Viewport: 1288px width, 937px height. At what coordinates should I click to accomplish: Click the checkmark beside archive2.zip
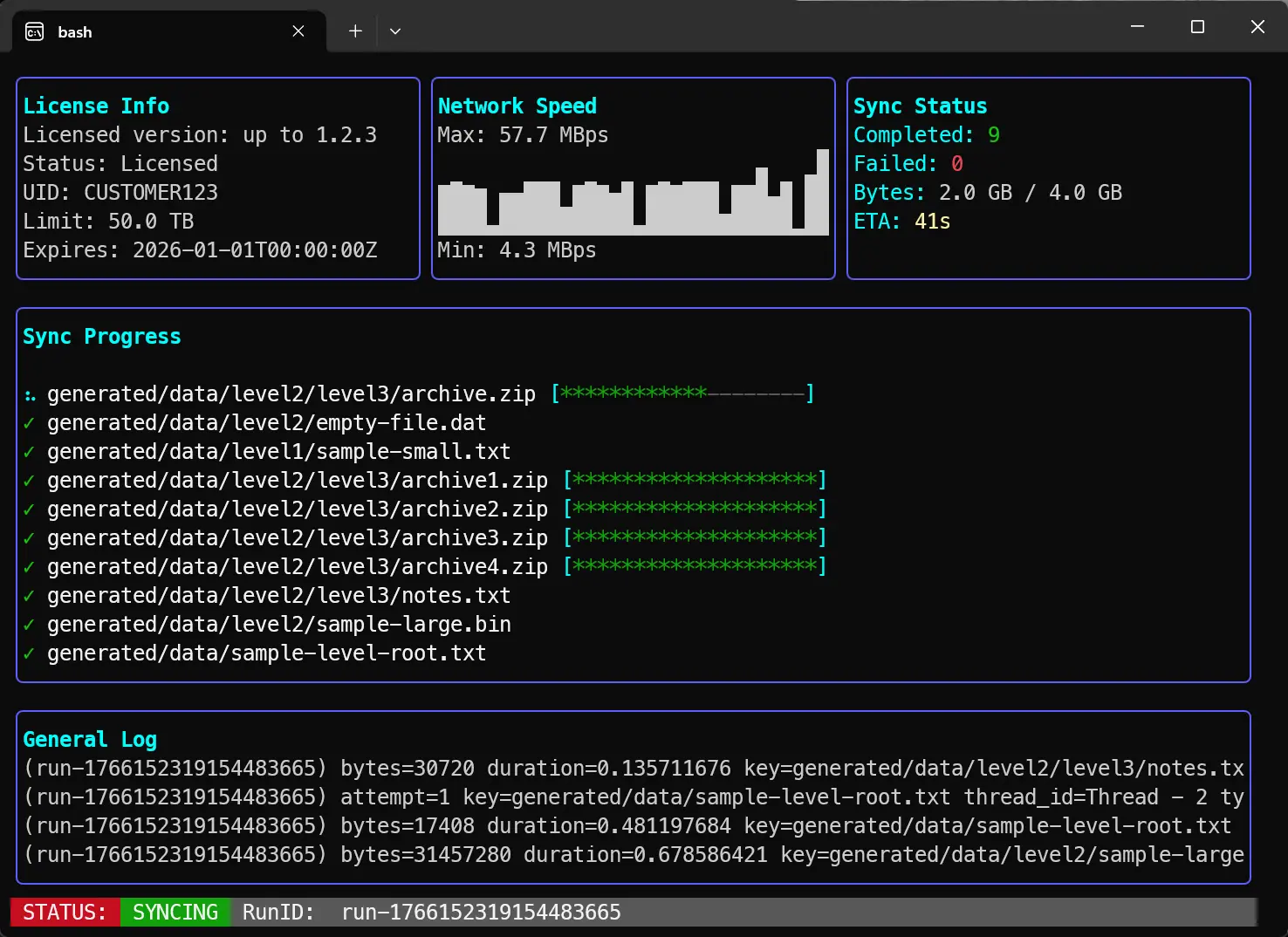point(30,510)
